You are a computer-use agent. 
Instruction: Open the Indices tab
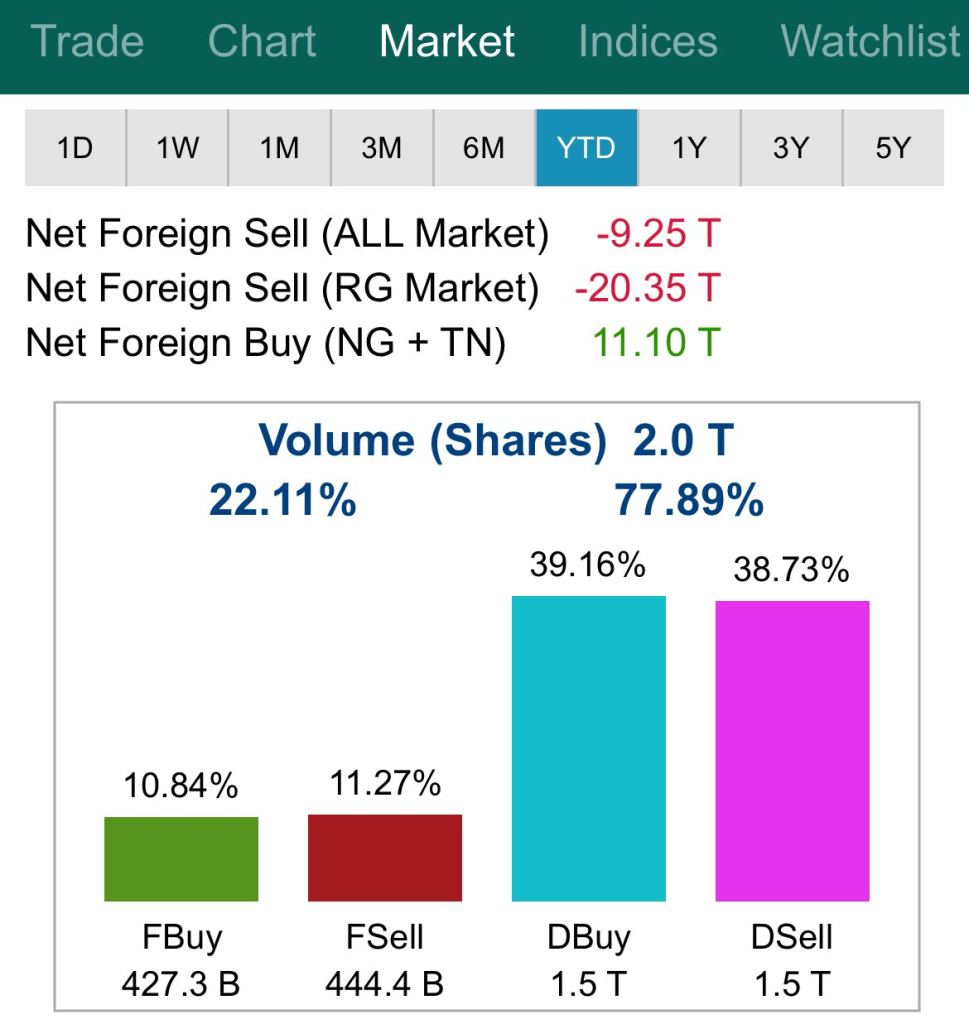tap(647, 42)
